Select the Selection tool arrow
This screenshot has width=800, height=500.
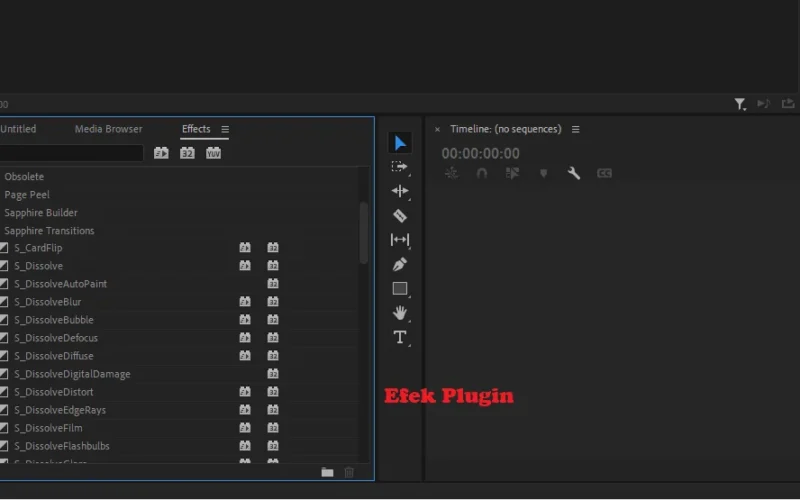pos(400,143)
